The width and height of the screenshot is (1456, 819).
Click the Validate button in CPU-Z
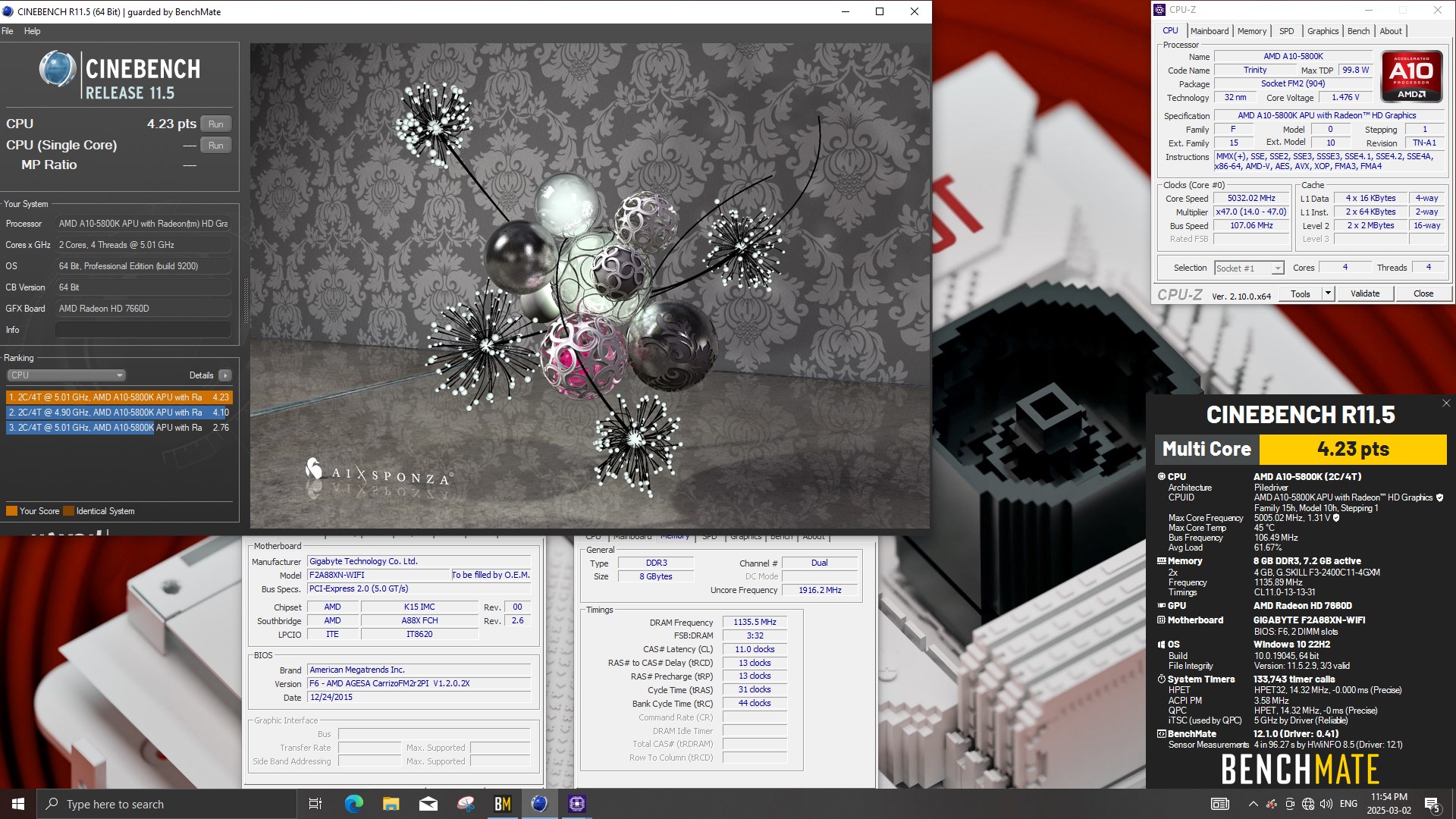(x=1365, y=293)
